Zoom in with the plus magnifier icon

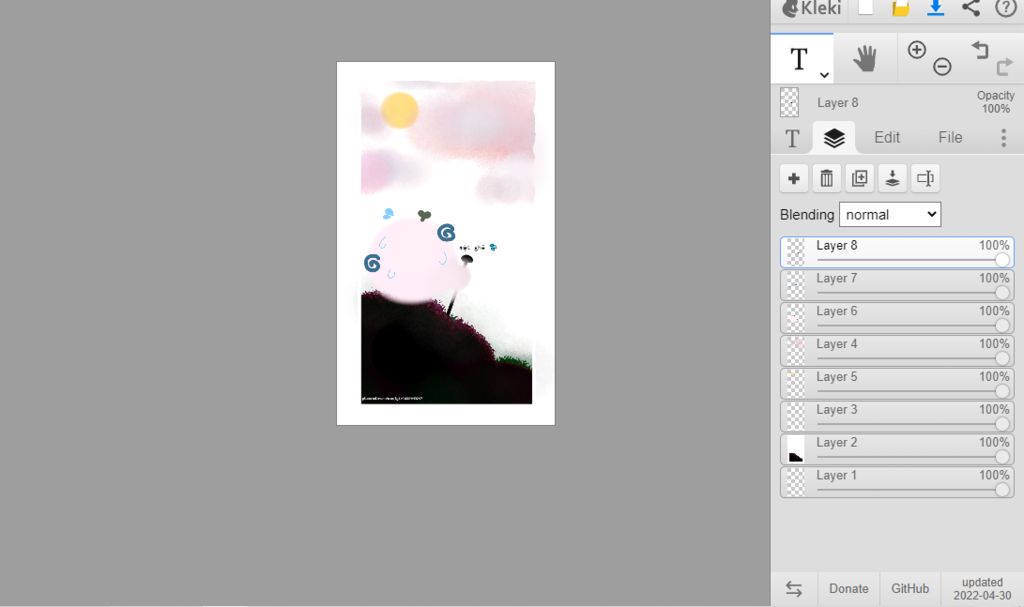click(x=917, y=50)
